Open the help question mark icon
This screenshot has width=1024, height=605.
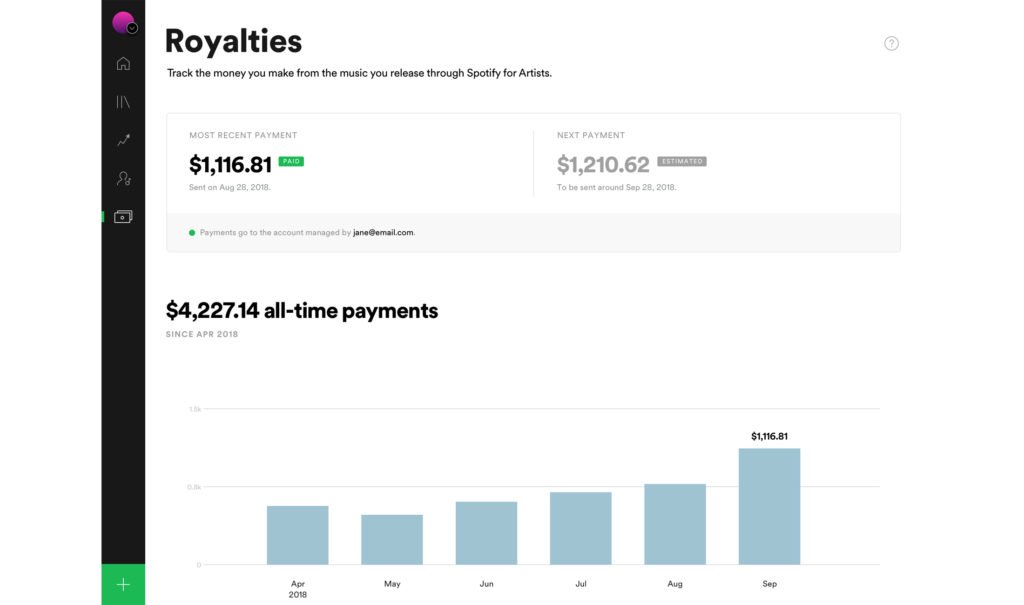(x=891, y=43)
